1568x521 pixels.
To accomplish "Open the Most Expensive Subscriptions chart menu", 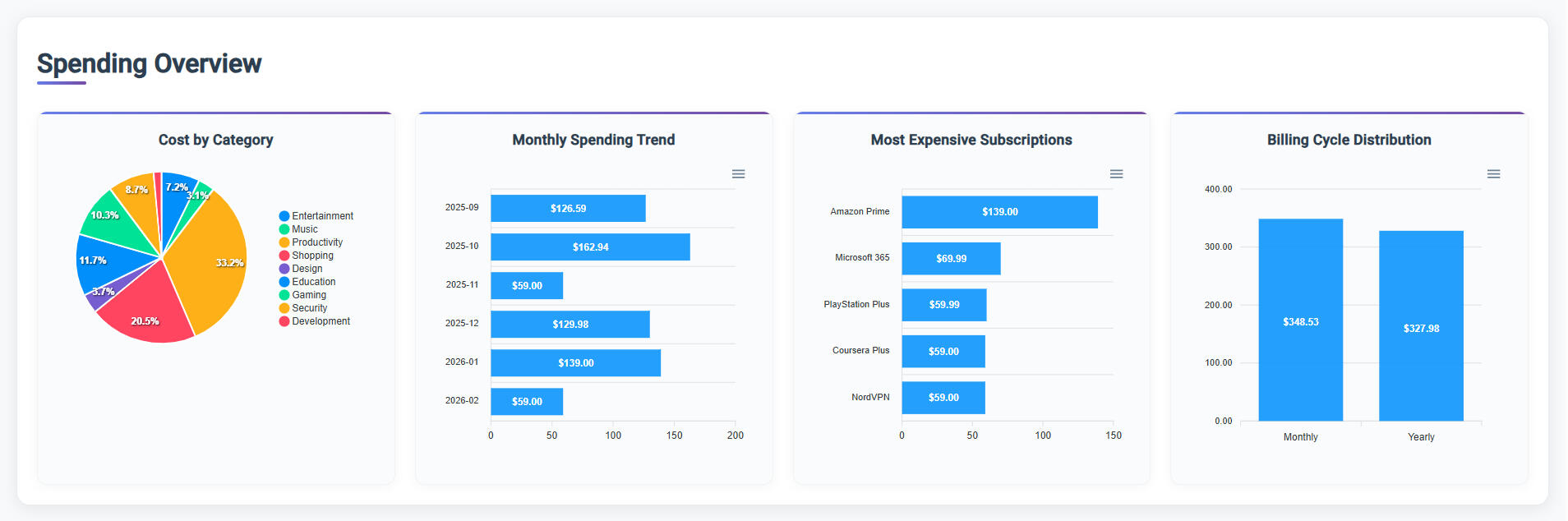I will point(1116,174).
